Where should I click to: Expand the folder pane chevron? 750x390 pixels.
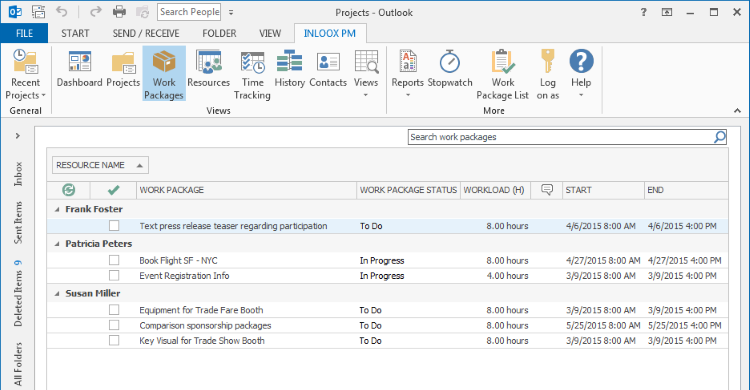tap(18, 136)
